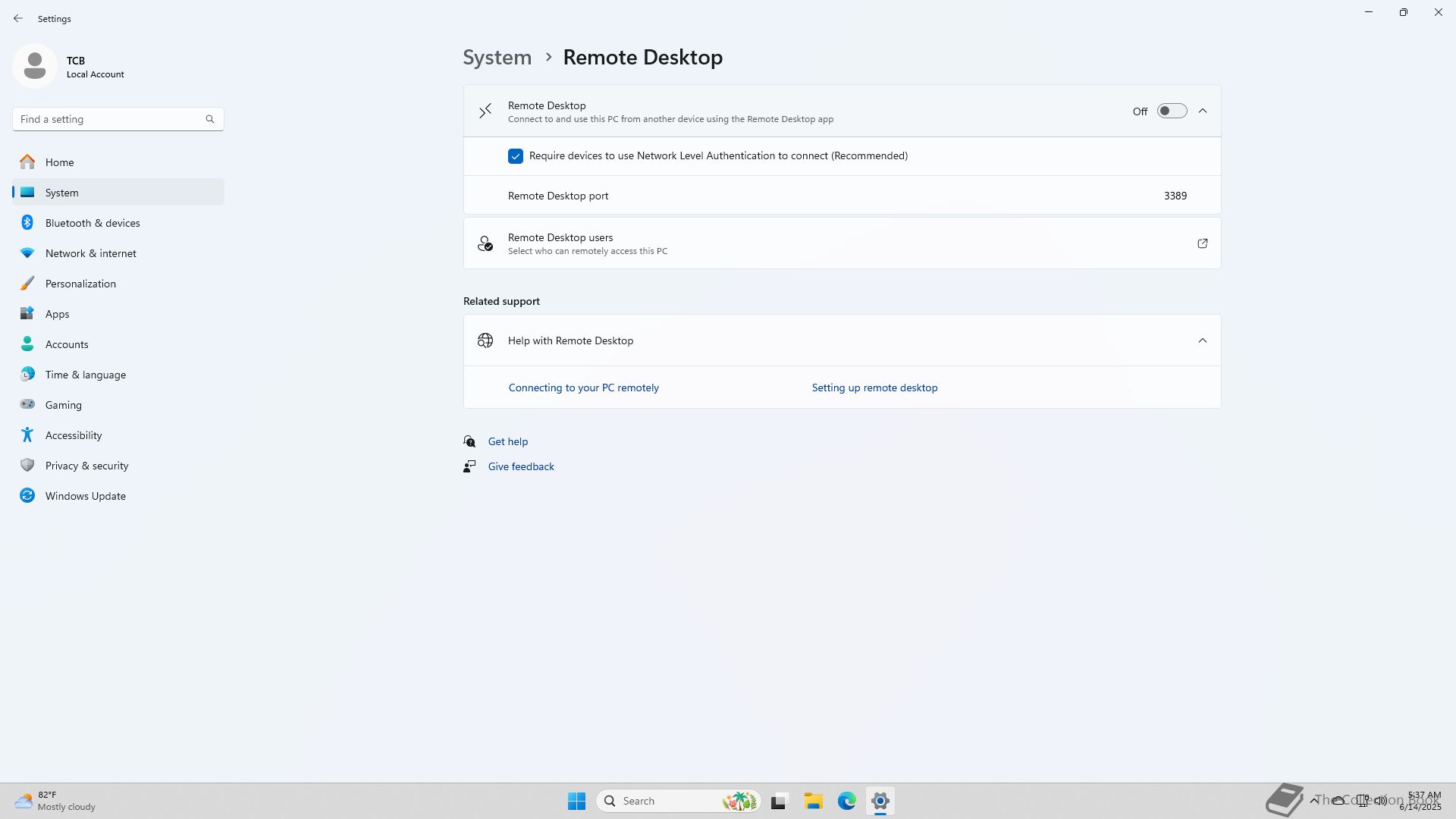The image size is (1456, 819).
Task: Click the Privacy & security shield icon
Action: pos(27,466)
